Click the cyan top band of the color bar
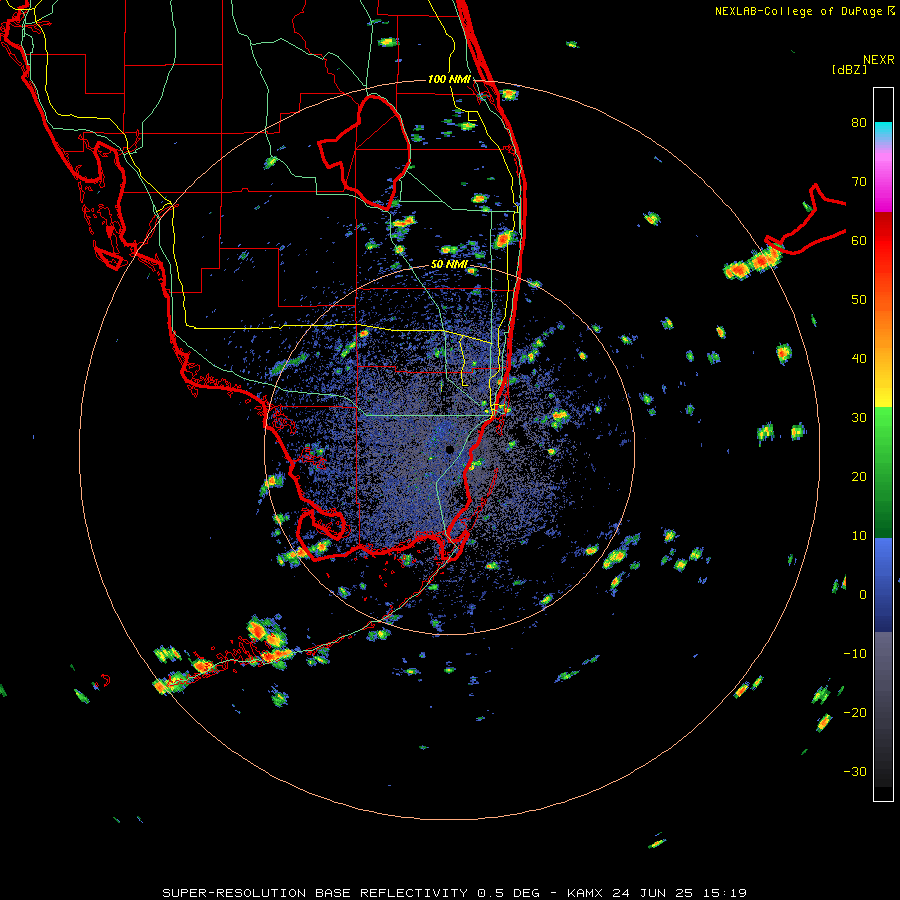Viewport: 900px width, 900px height. coord(883,131)
